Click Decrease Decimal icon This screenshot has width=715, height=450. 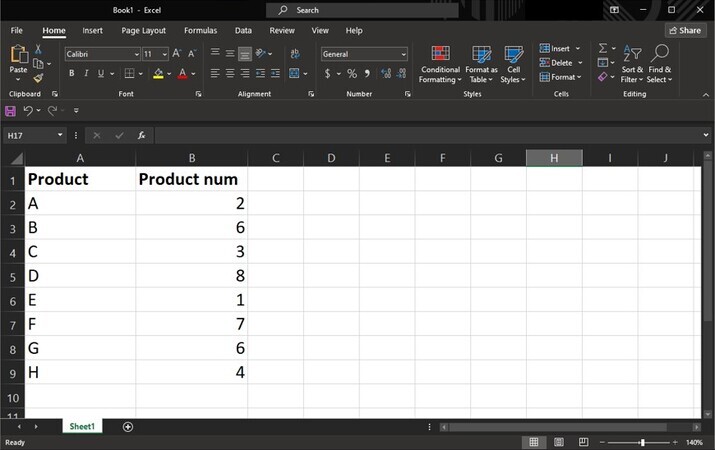tap(401, 73)
